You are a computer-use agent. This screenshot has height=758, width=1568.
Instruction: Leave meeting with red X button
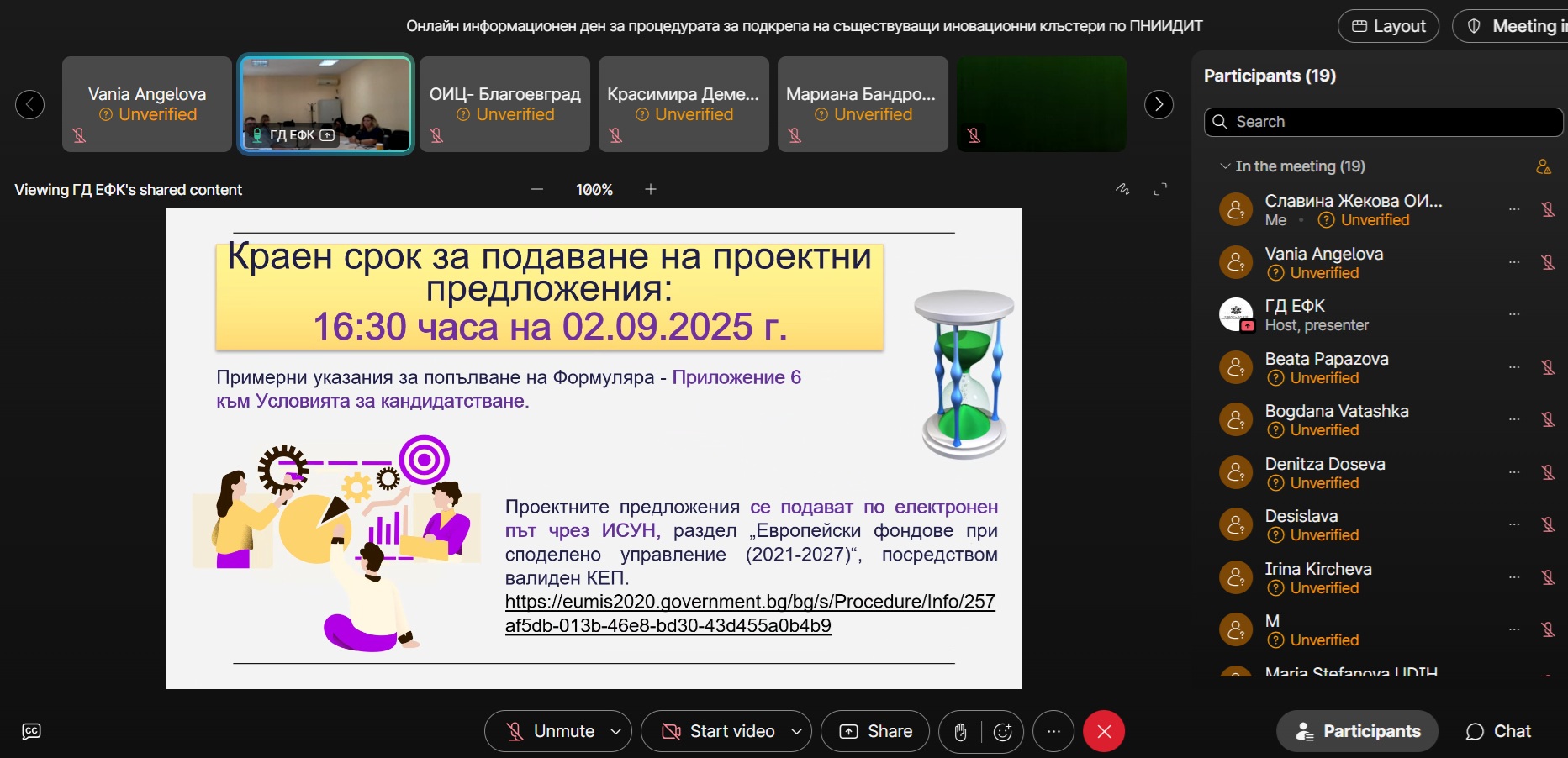(1104, 731)
